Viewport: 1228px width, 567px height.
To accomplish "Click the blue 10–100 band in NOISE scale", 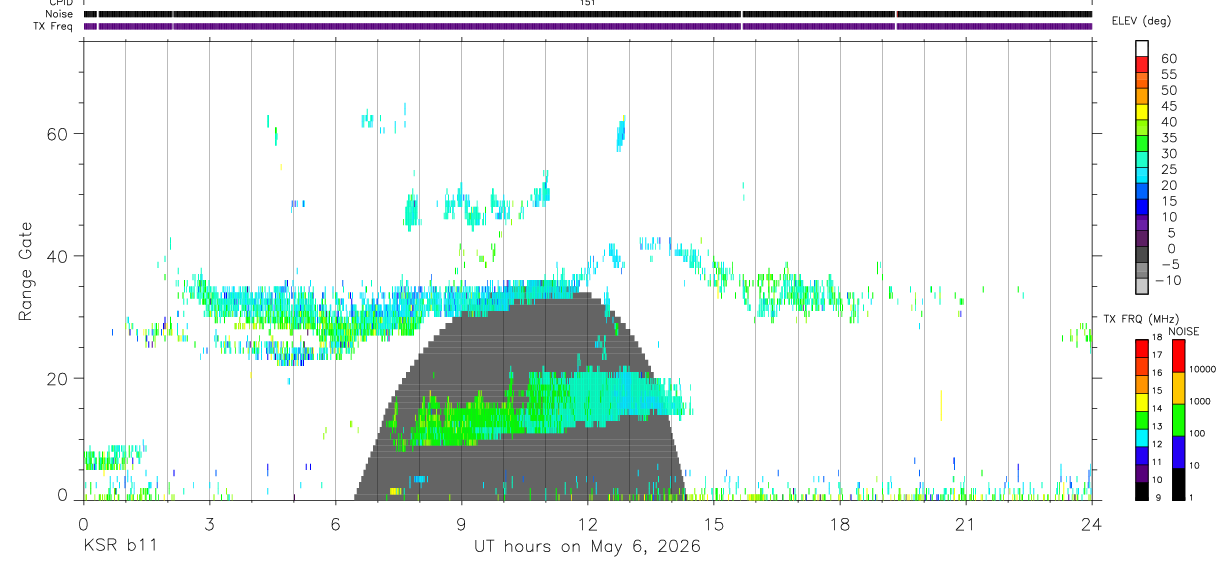I will [x=1178, y=451].
